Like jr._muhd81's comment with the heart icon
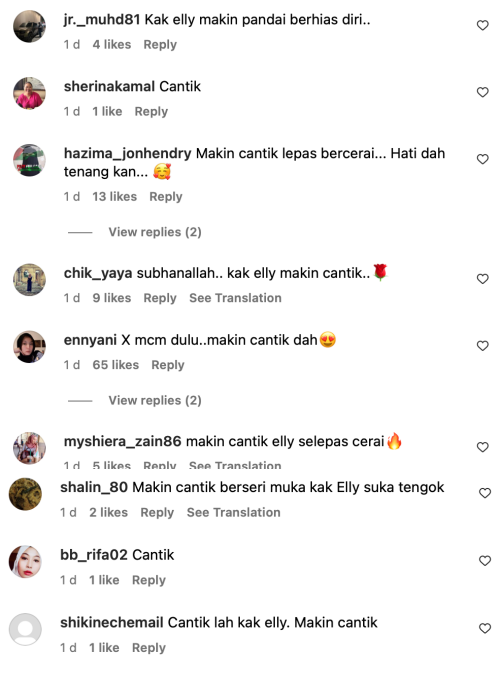Image resolution: width=500 pixels, height=673 pixels. [482, 25]
